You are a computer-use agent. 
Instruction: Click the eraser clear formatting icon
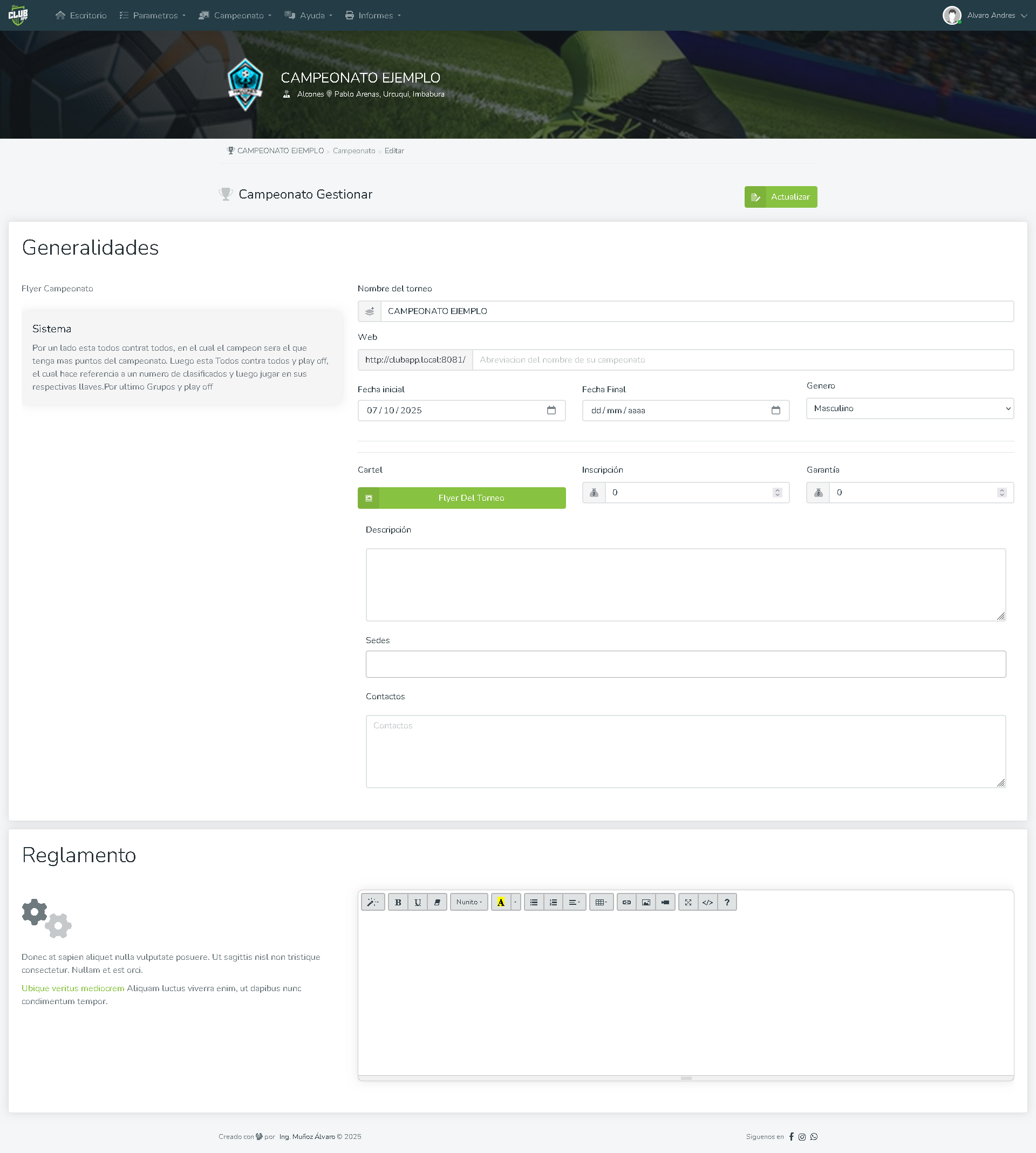(x=437, y=902)
